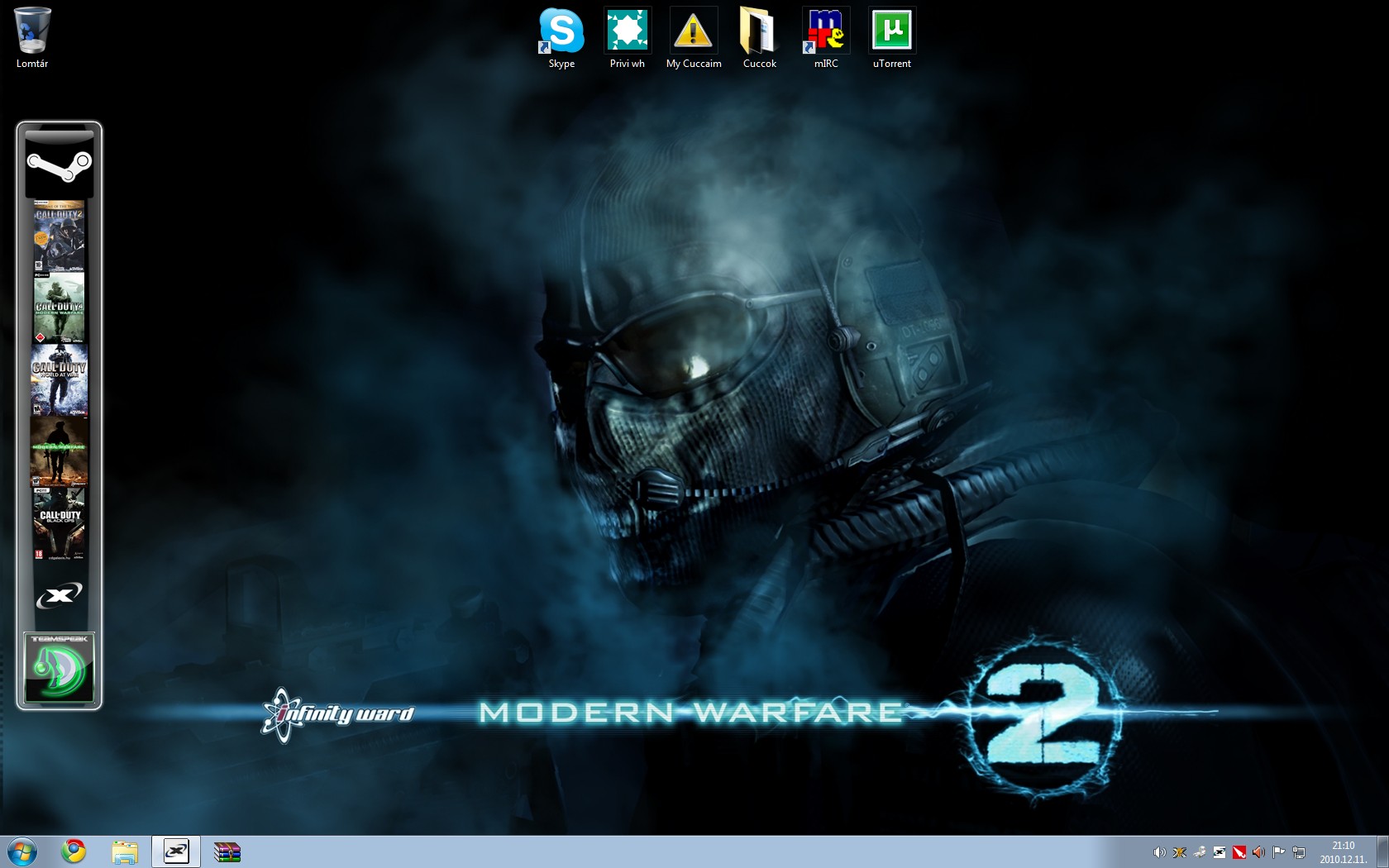Open the Xfire tray icon
The width and height of the screenshot is (1389, 868).
click(1219, 852)
